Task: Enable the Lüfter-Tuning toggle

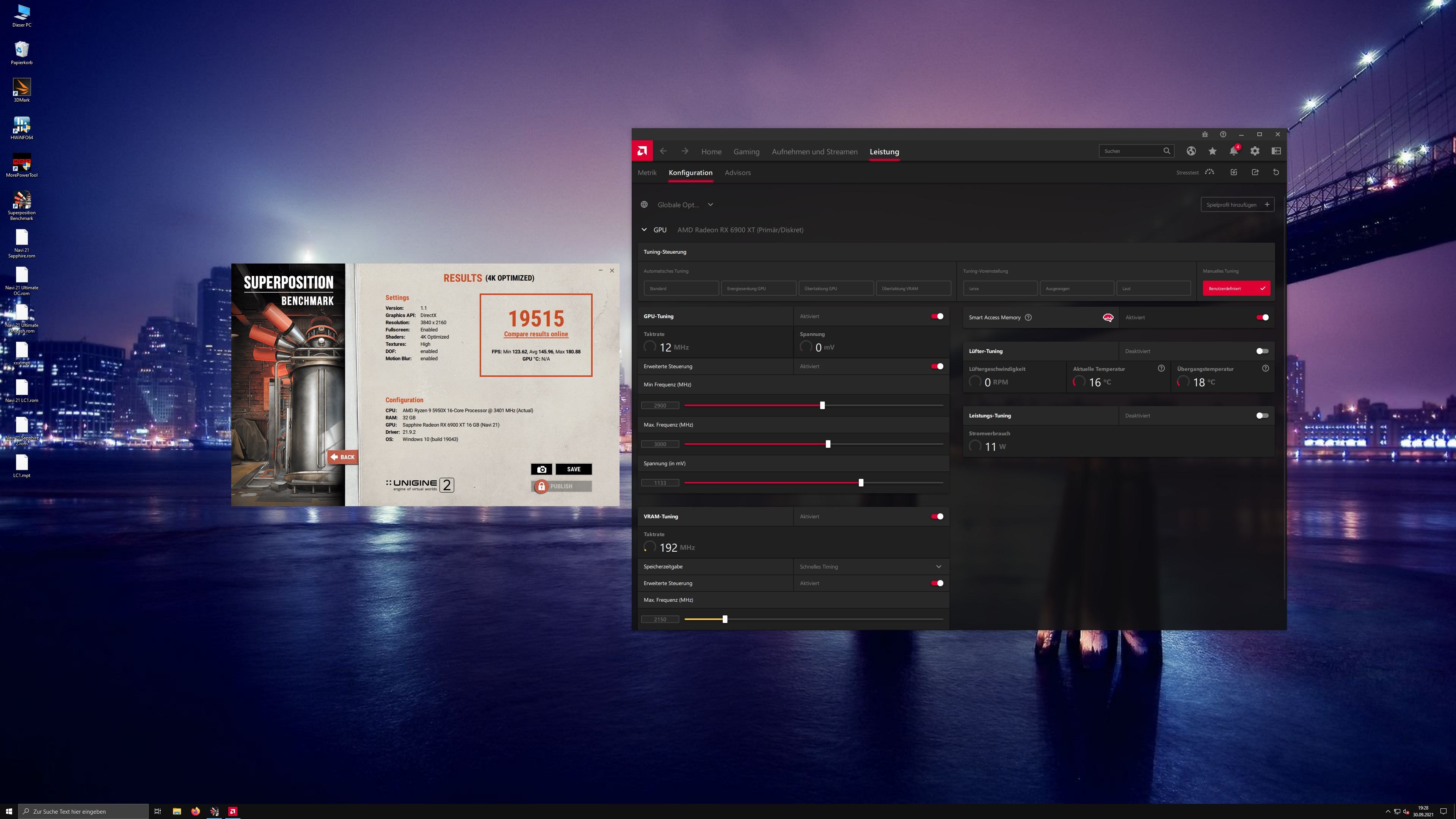Action: 1262,351
